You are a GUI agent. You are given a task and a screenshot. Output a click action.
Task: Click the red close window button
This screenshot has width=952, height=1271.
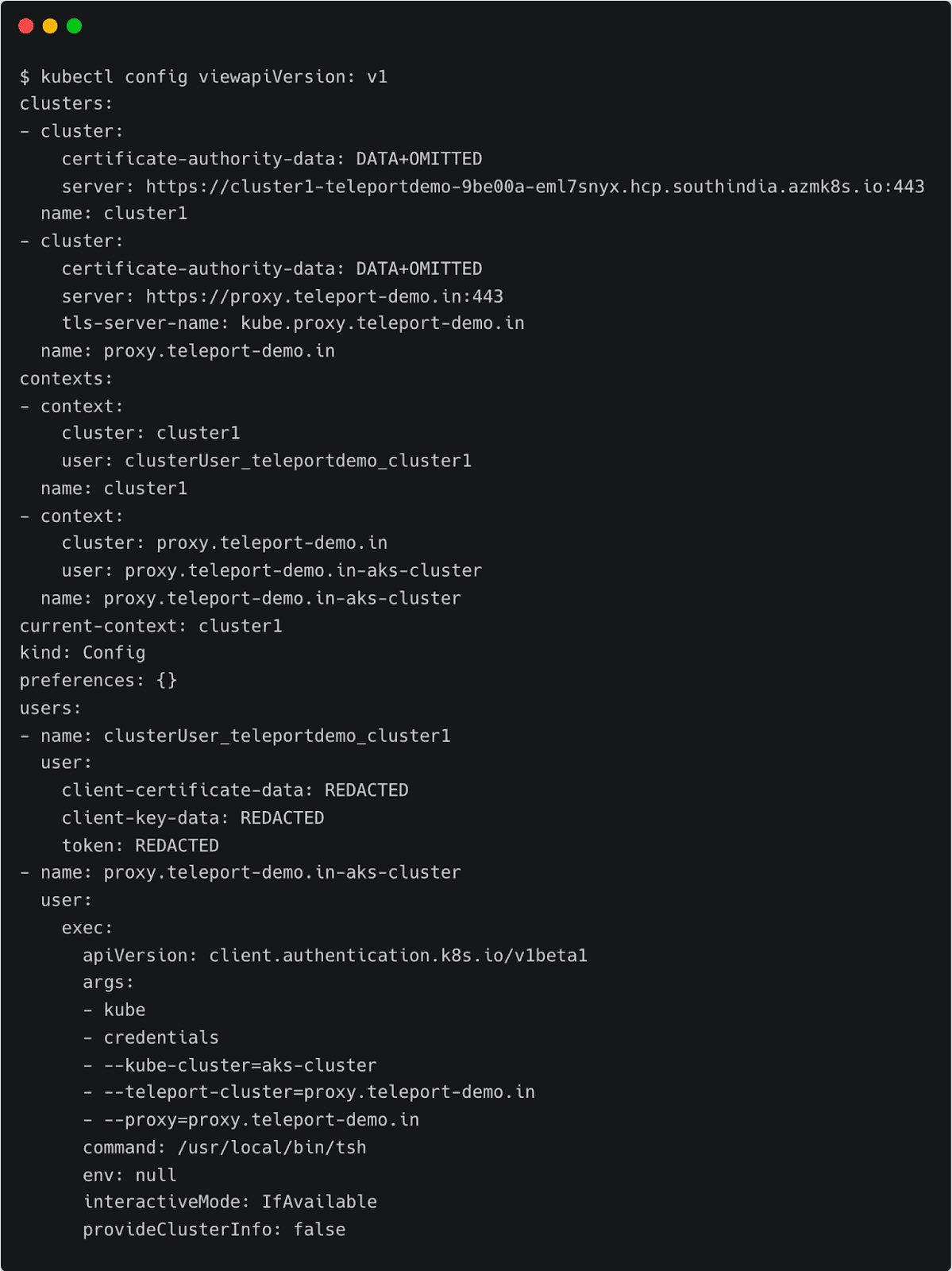click(x=26, y=26)
